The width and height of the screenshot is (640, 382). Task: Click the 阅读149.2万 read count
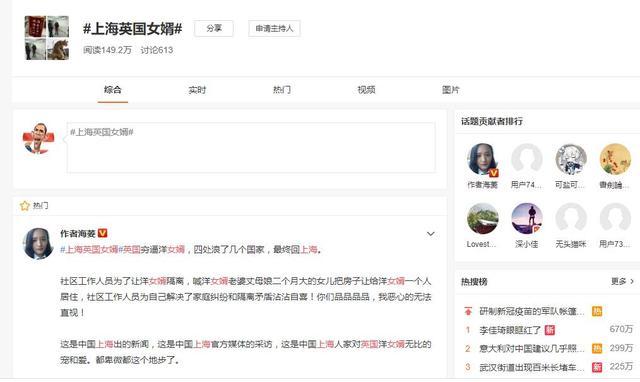click(107, 50)
